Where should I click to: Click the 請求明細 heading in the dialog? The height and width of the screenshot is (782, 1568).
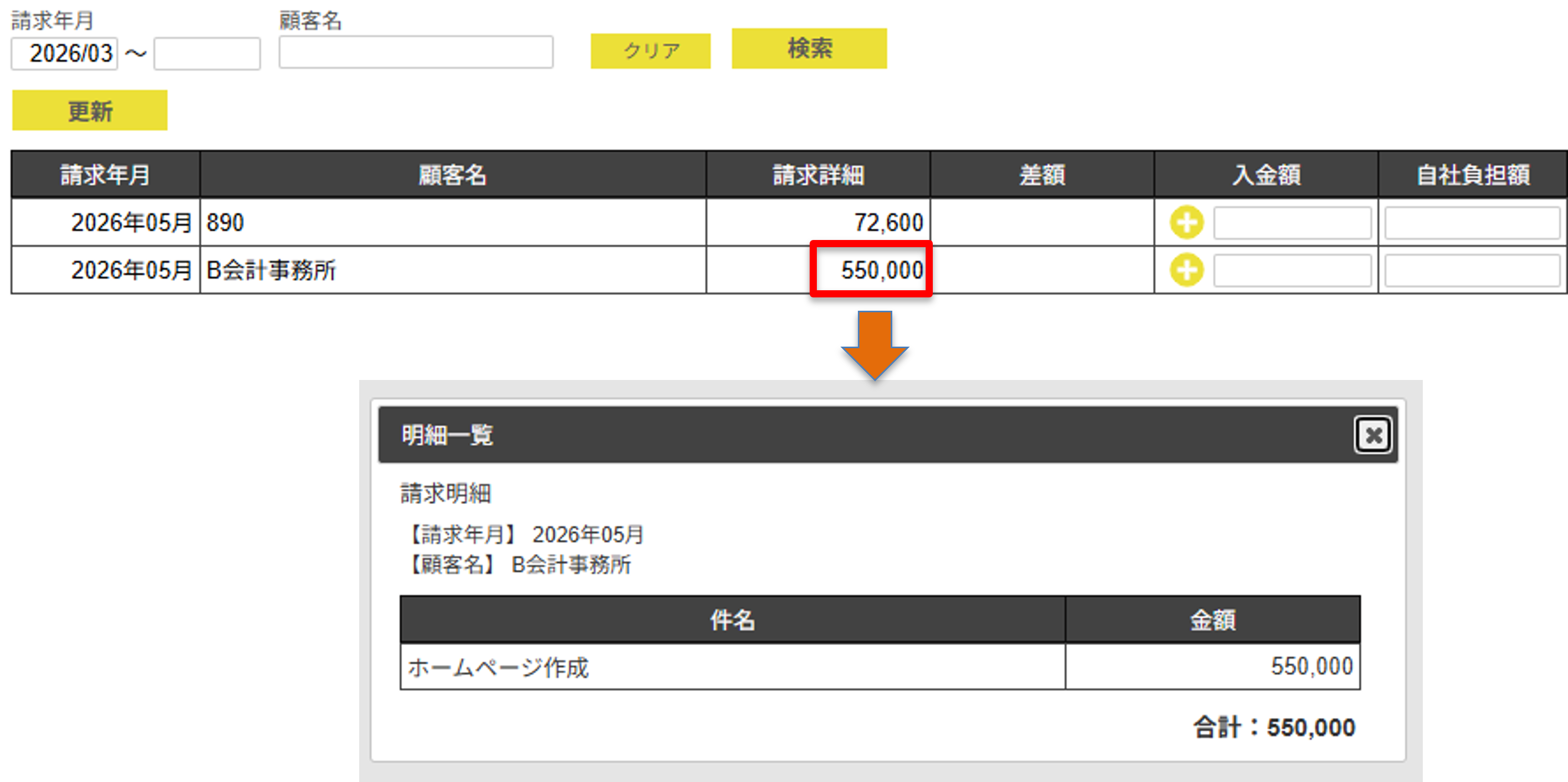(x=445, y=493)
